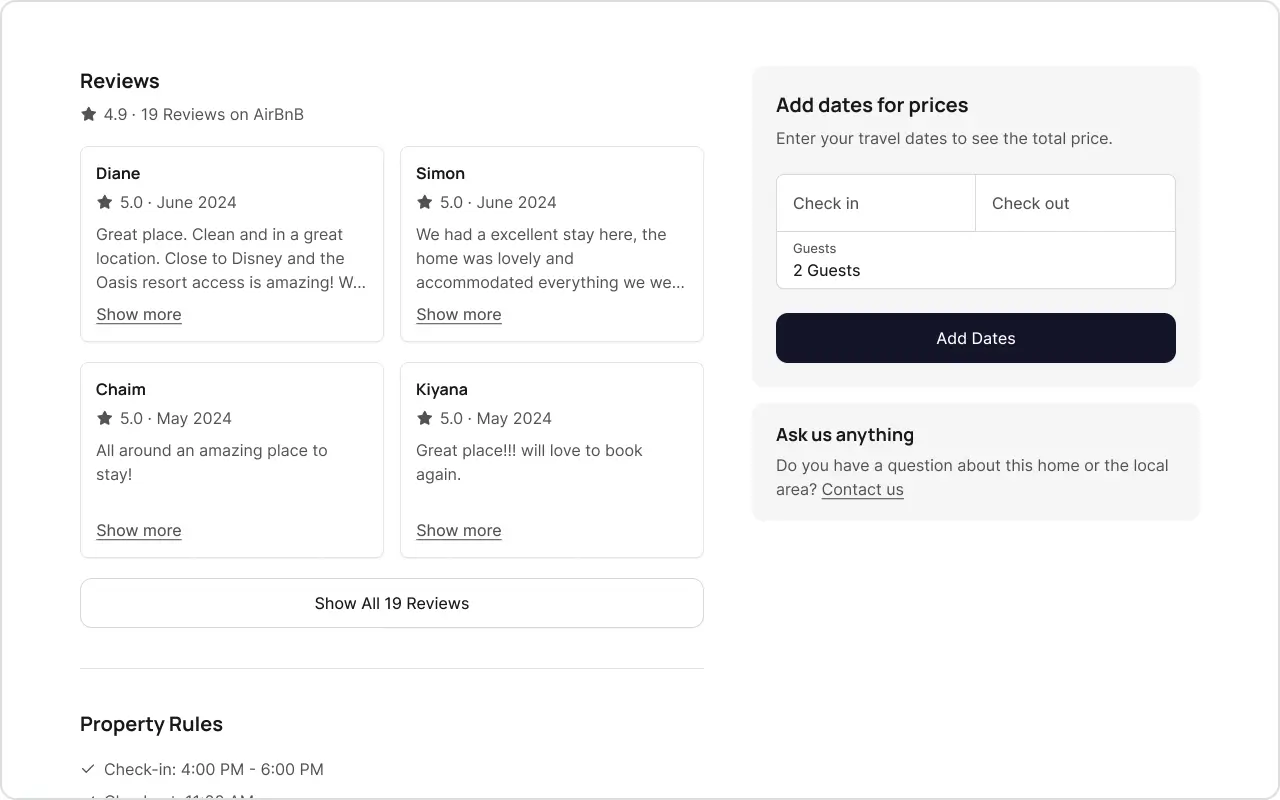The width and height of the screenshot is (1280, 800).
Task: Open the Guests selector showing 2 Guests
Action: tap(975, 260)
